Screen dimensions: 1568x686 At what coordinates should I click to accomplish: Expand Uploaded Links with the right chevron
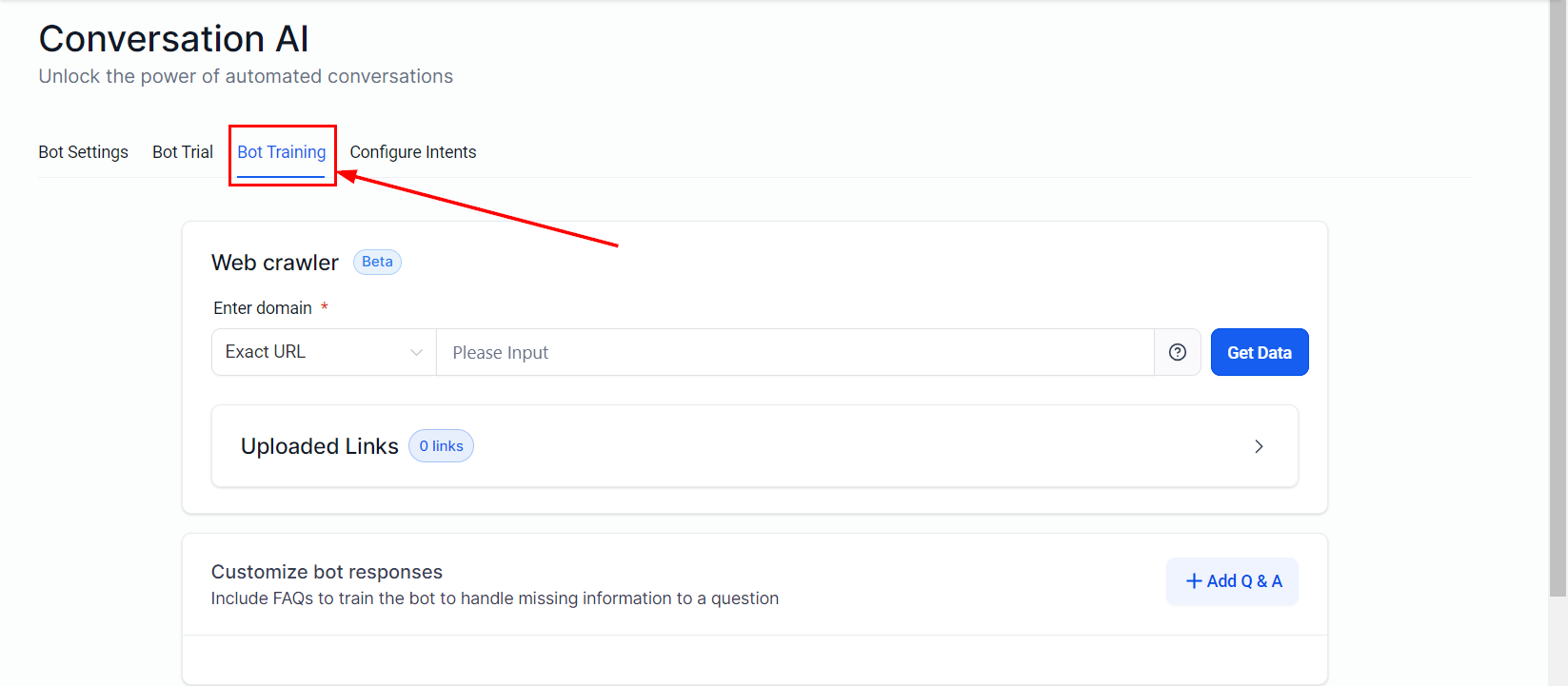point(1259,446)
